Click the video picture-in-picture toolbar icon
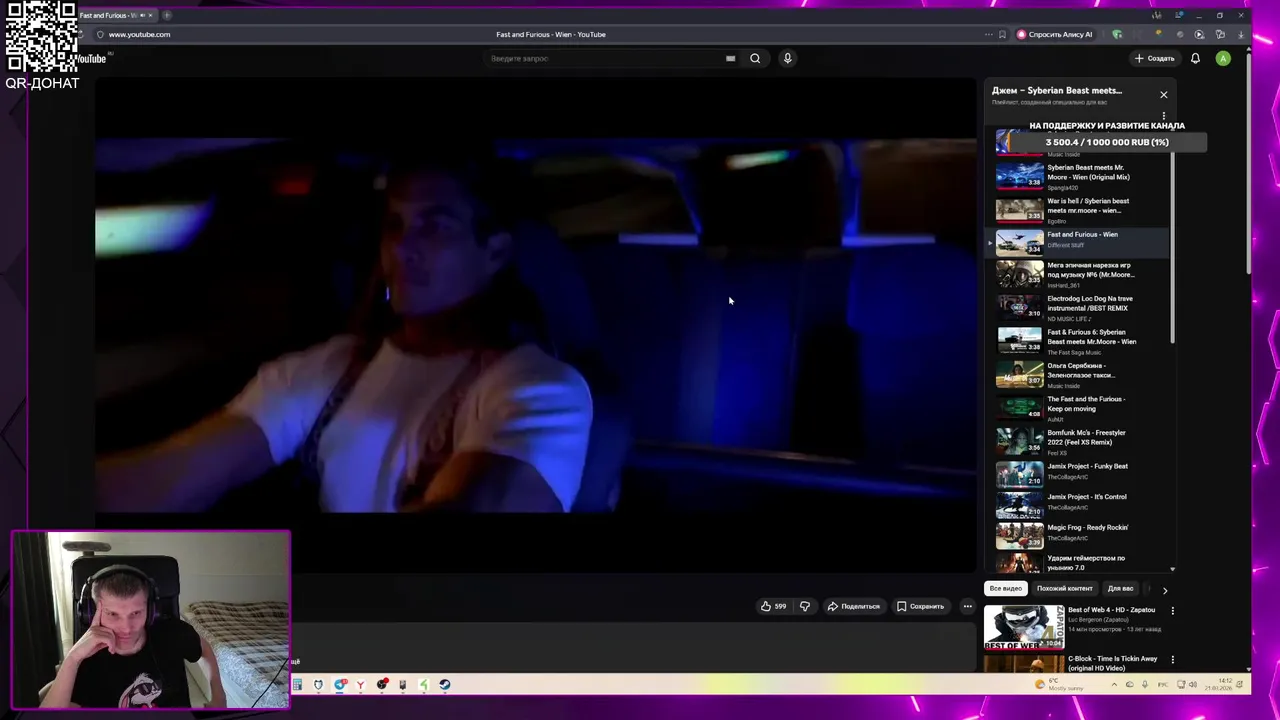 (x=1199, y=34)
